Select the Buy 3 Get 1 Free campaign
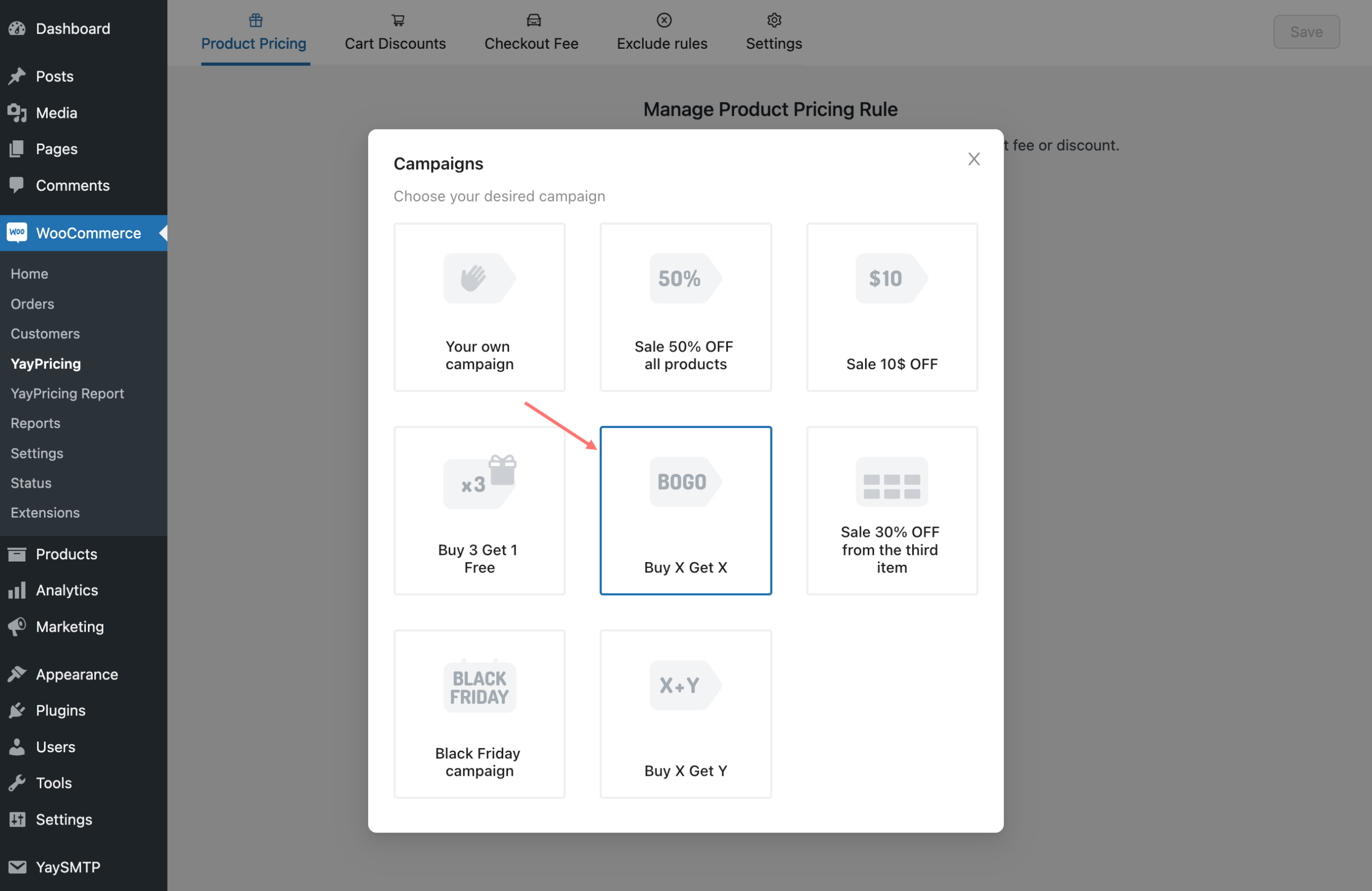Screen dimensions: 1372x891 479,510
